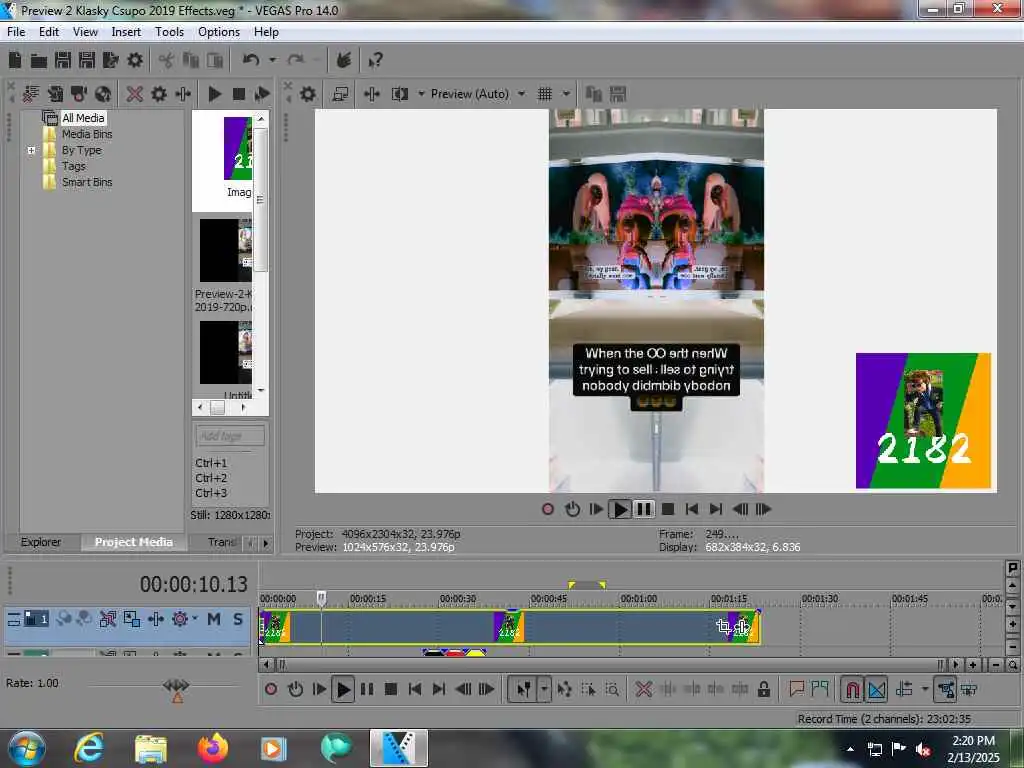The image size is (1024, 768).
Task: Toggle Lock event padlock in the timeline toolbar
Action: coord(763,689)
